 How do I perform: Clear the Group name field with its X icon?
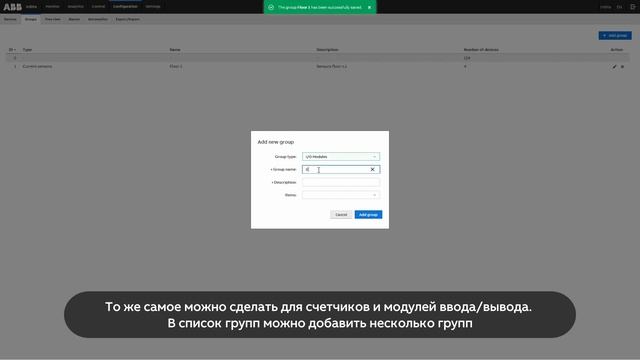pos(372,169)
